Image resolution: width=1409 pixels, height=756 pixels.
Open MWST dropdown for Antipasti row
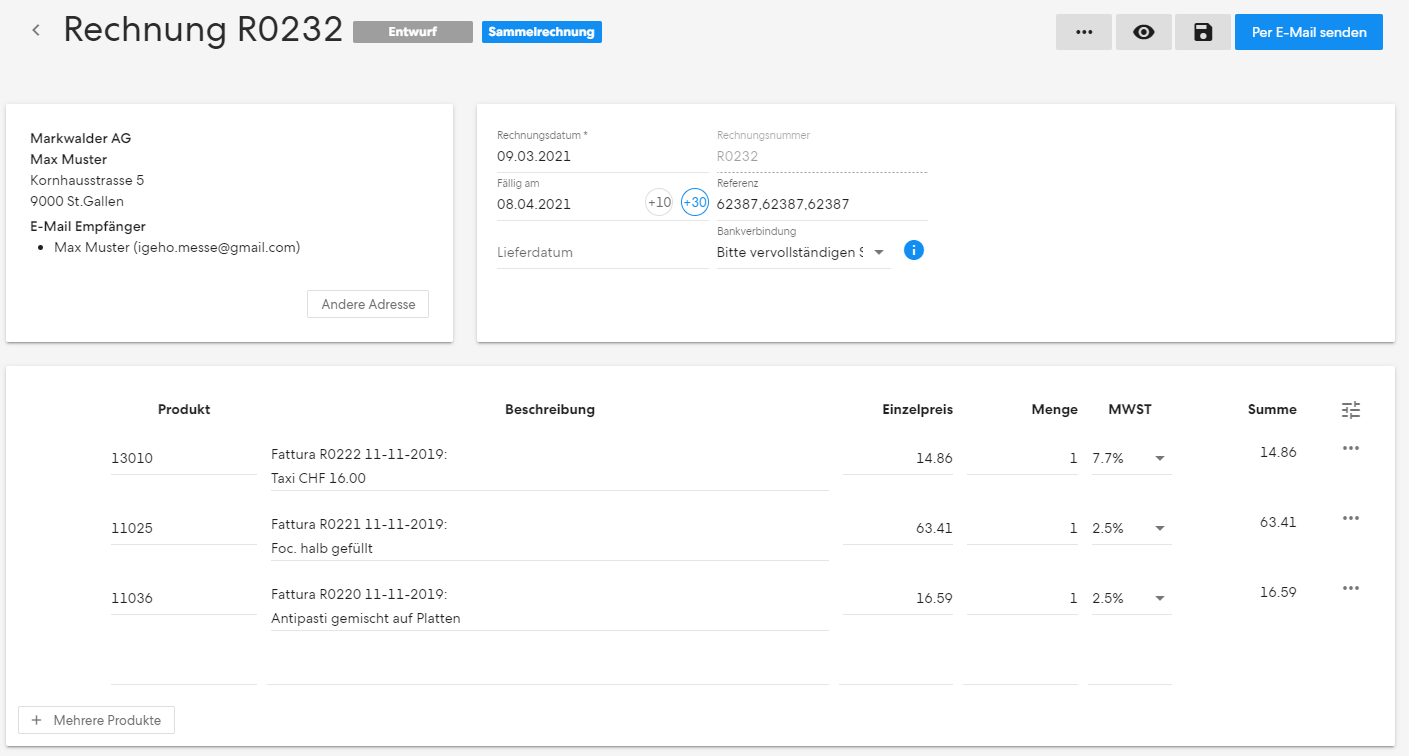click(1131, 598)
